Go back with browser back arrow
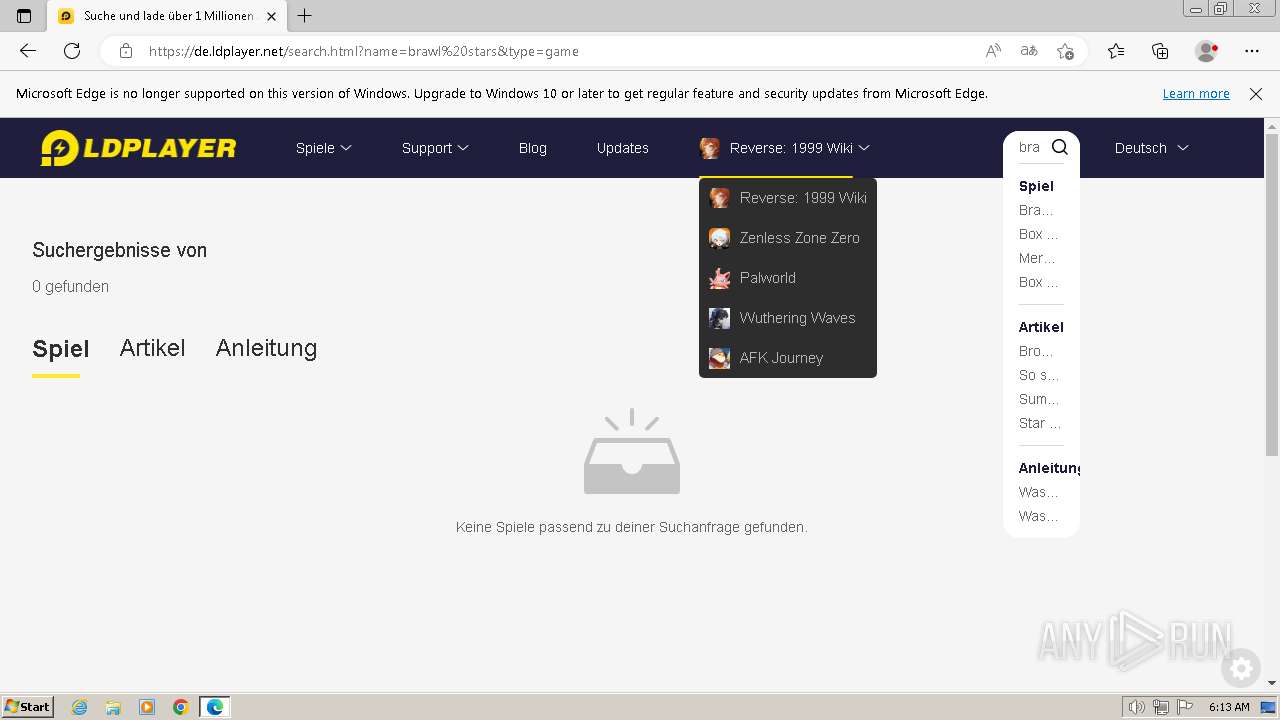Image resolution: width=1280 pixels, height=720 pixels. 28,51
